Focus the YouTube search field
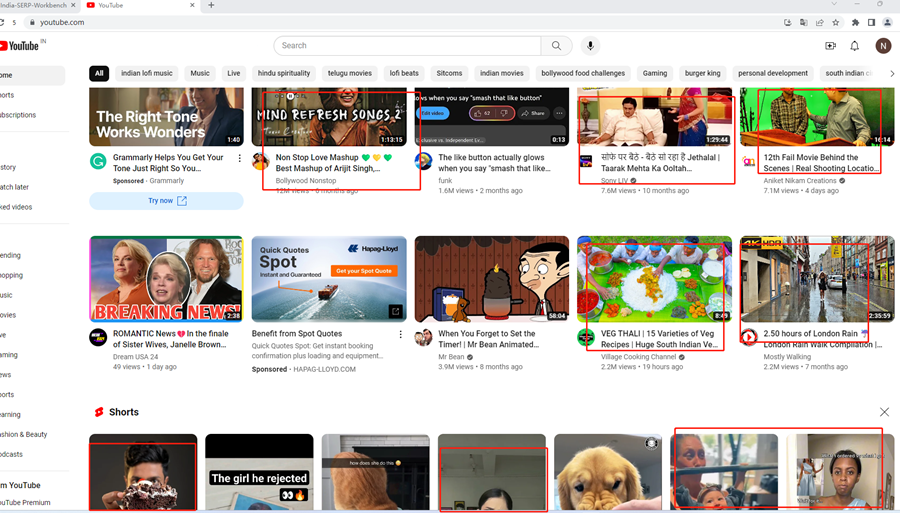Screen dimensions: 900x513 click(408, 46)
